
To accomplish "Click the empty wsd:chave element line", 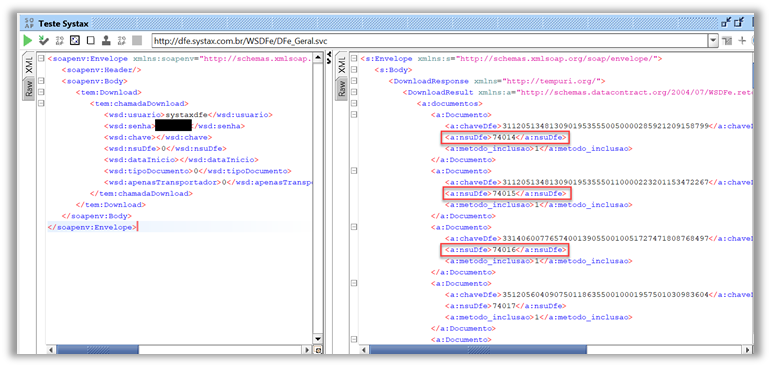I will point(158,137).
